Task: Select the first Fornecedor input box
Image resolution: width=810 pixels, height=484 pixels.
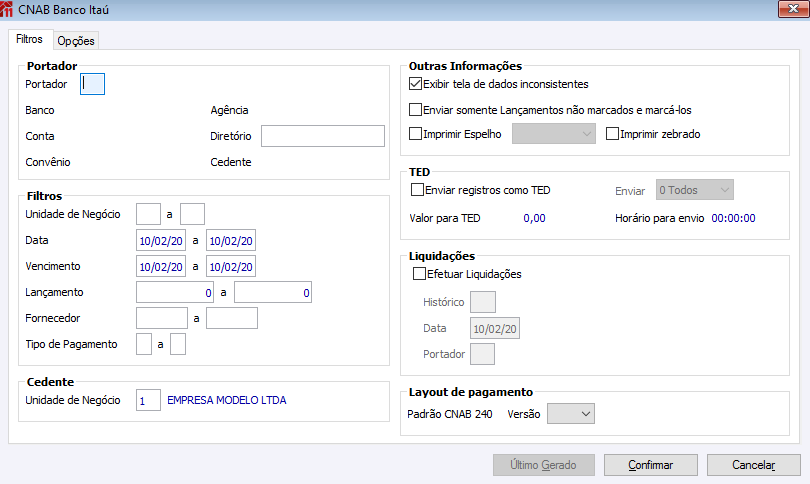Action: 161,318
